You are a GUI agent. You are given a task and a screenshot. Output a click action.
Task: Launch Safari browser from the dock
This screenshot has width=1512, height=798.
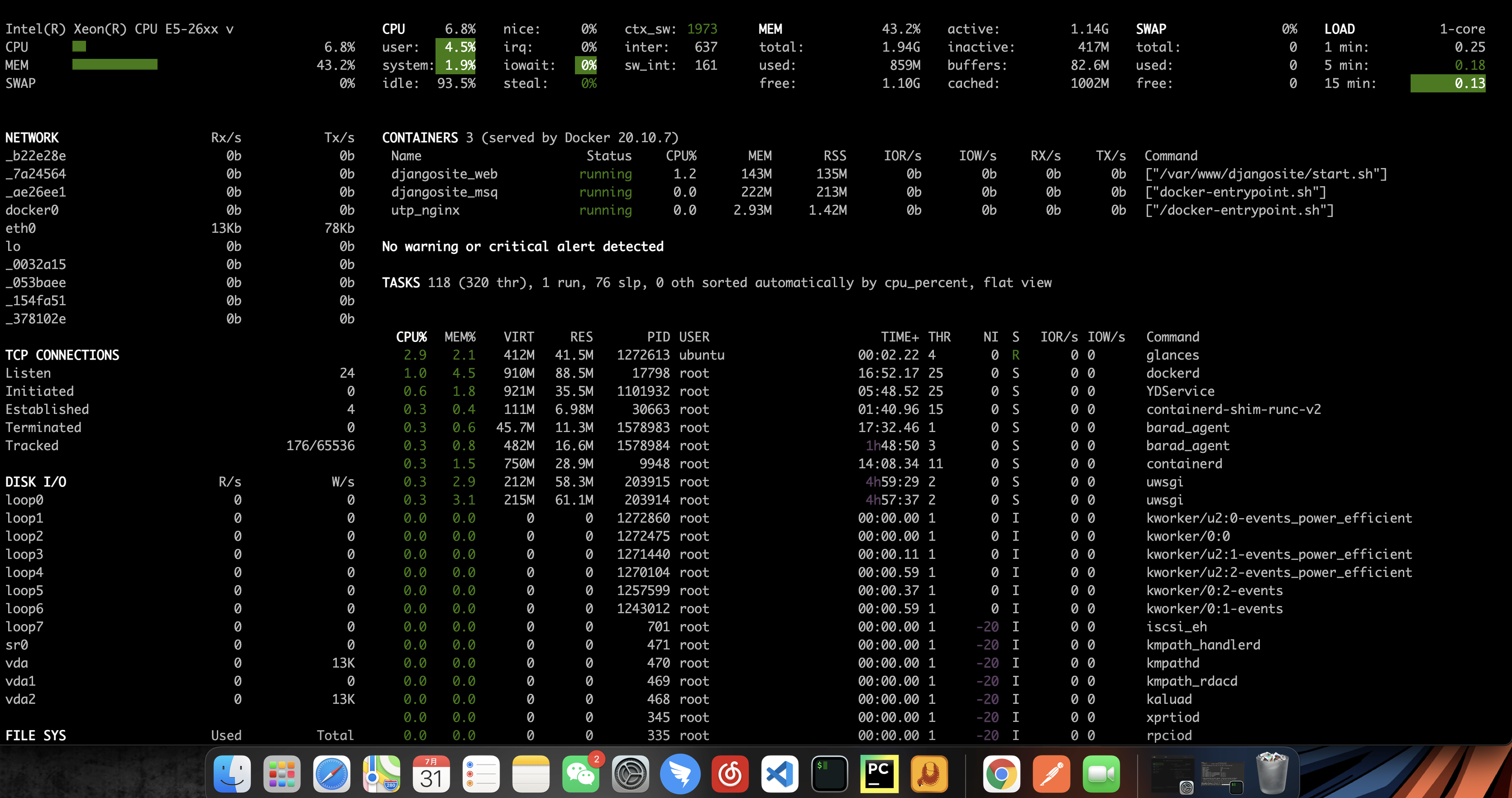[331, 774]
